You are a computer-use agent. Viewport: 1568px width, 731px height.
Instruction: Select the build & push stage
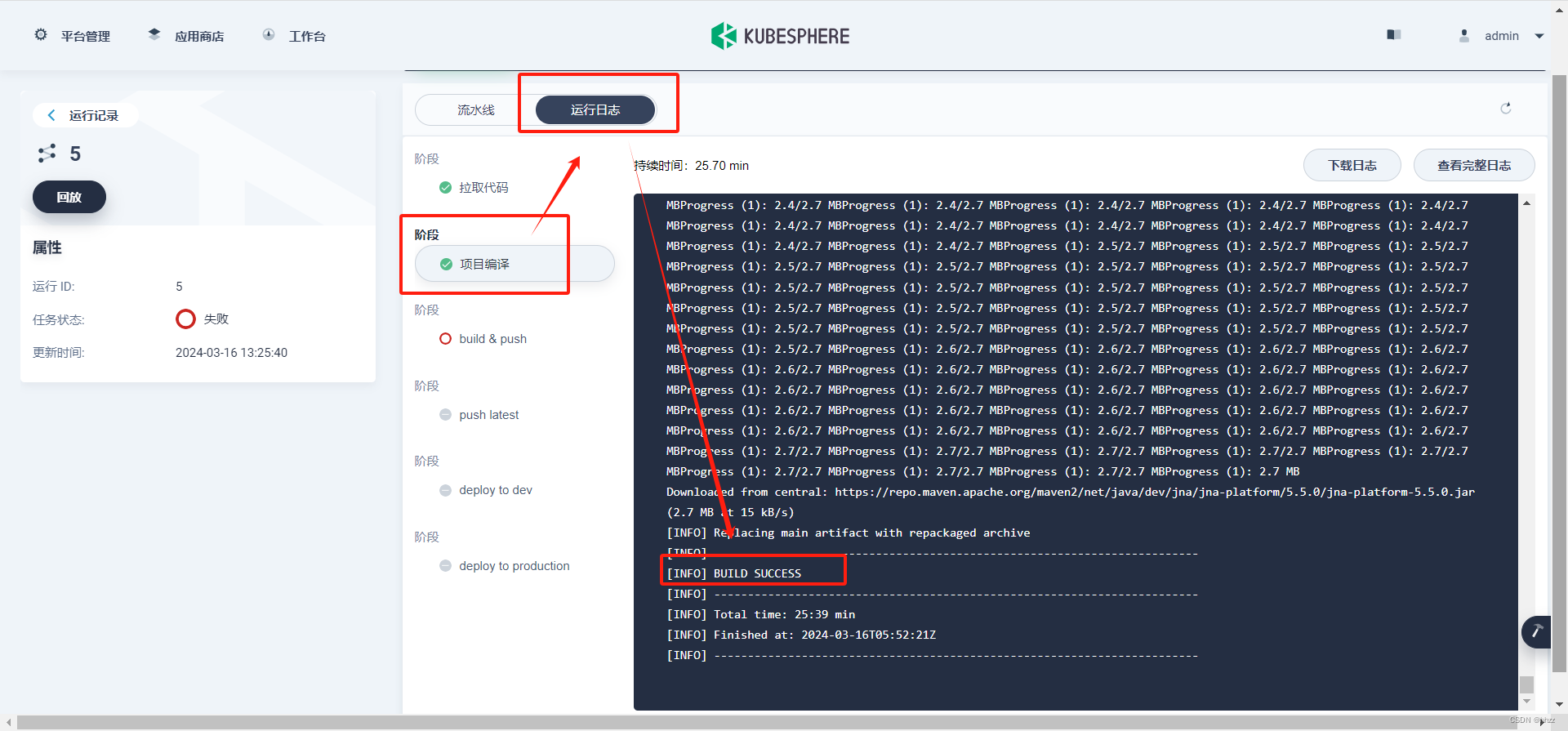pos(492,339)
